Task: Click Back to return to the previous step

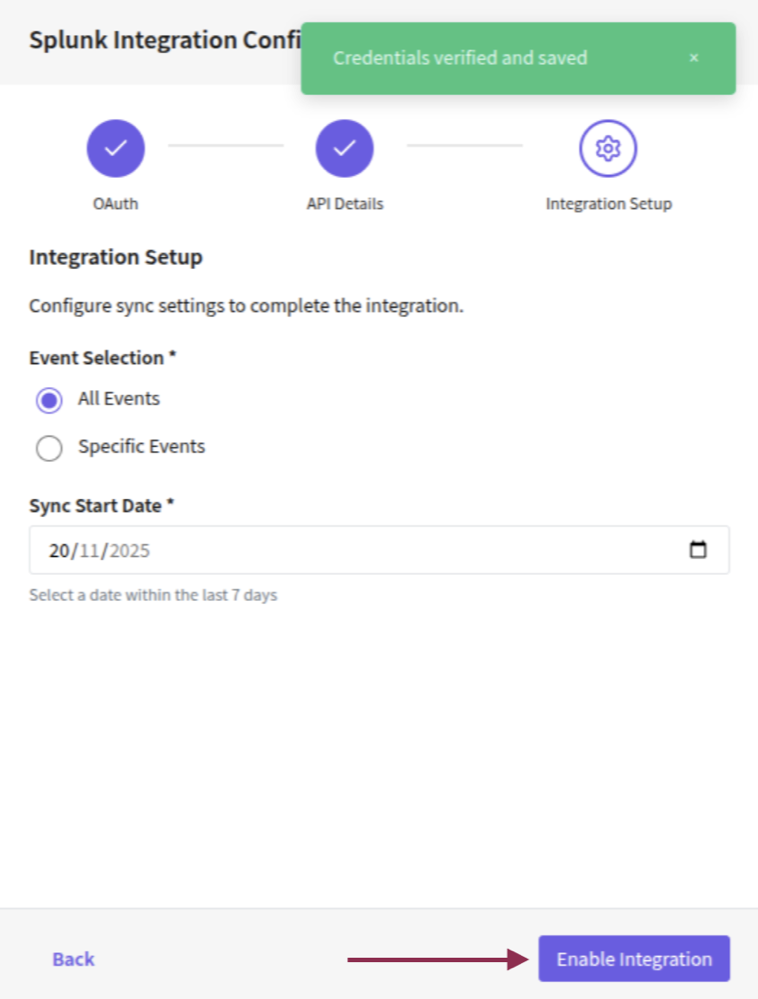Action: coord(72,958)
